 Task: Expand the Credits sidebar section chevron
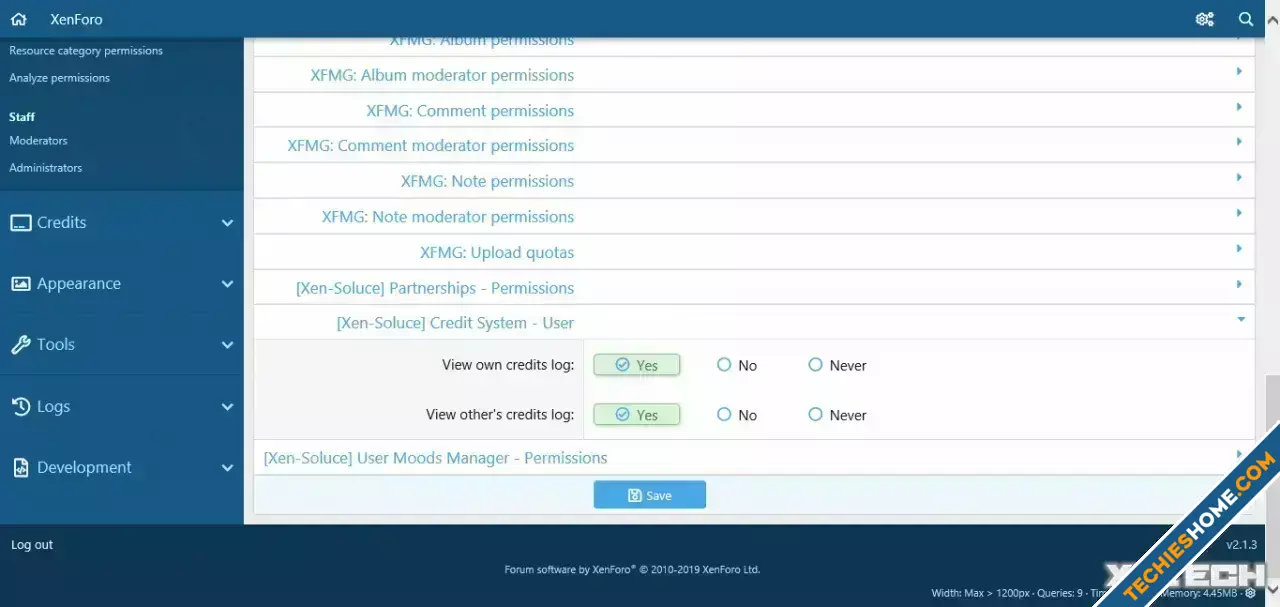[227, 223]
